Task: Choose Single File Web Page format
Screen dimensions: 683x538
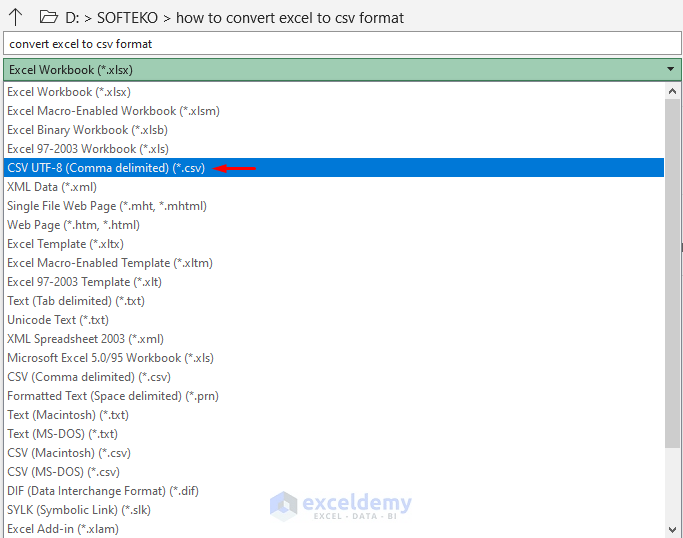Action: pyautogui.click(x=334, y=206)
